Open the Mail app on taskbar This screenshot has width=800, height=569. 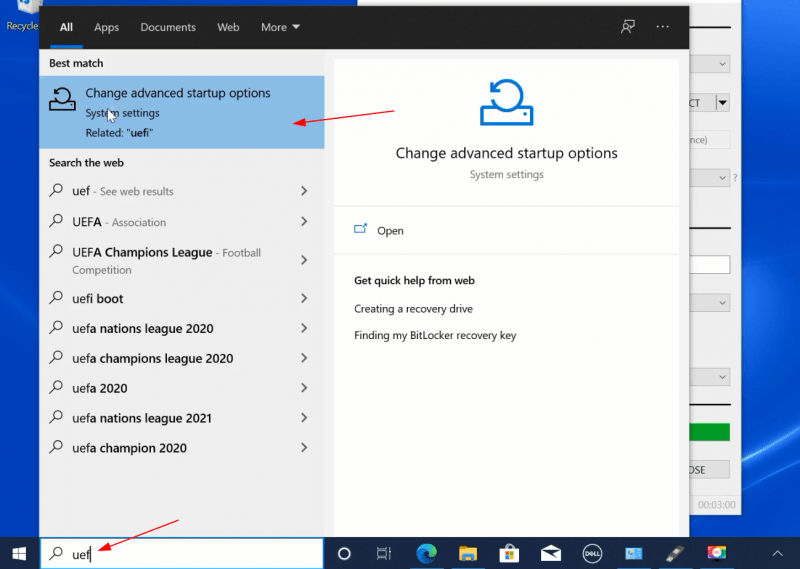550,553
